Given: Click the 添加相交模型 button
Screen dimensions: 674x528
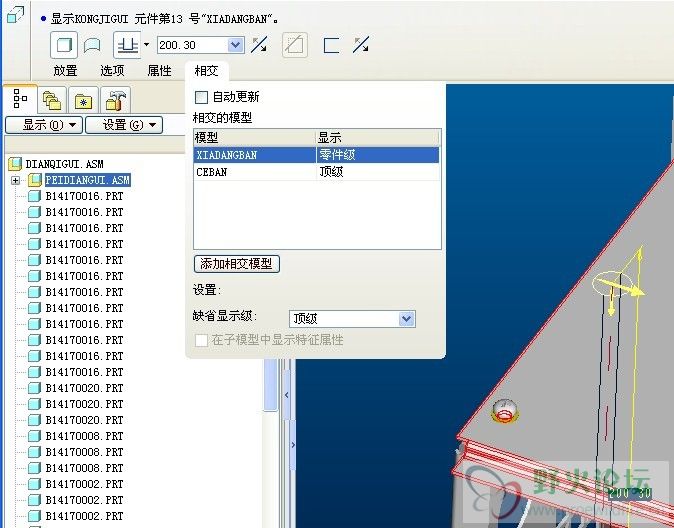Looking at the screenshot, I should [236, 264].
